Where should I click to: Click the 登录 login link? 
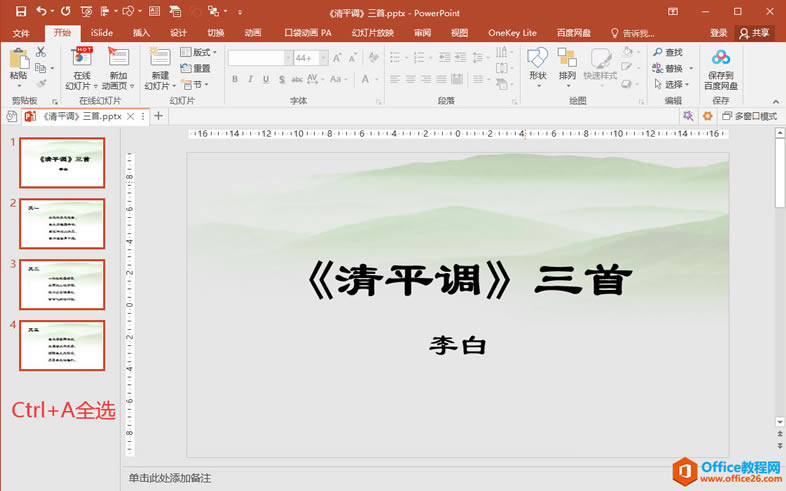(718, 33)
